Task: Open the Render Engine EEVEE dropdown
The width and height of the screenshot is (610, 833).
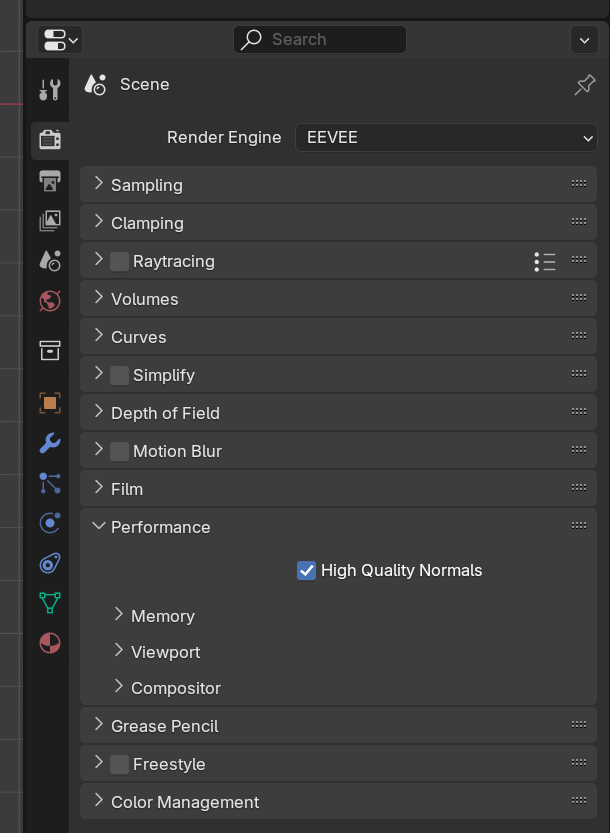Action: click(x=446, y=138)
